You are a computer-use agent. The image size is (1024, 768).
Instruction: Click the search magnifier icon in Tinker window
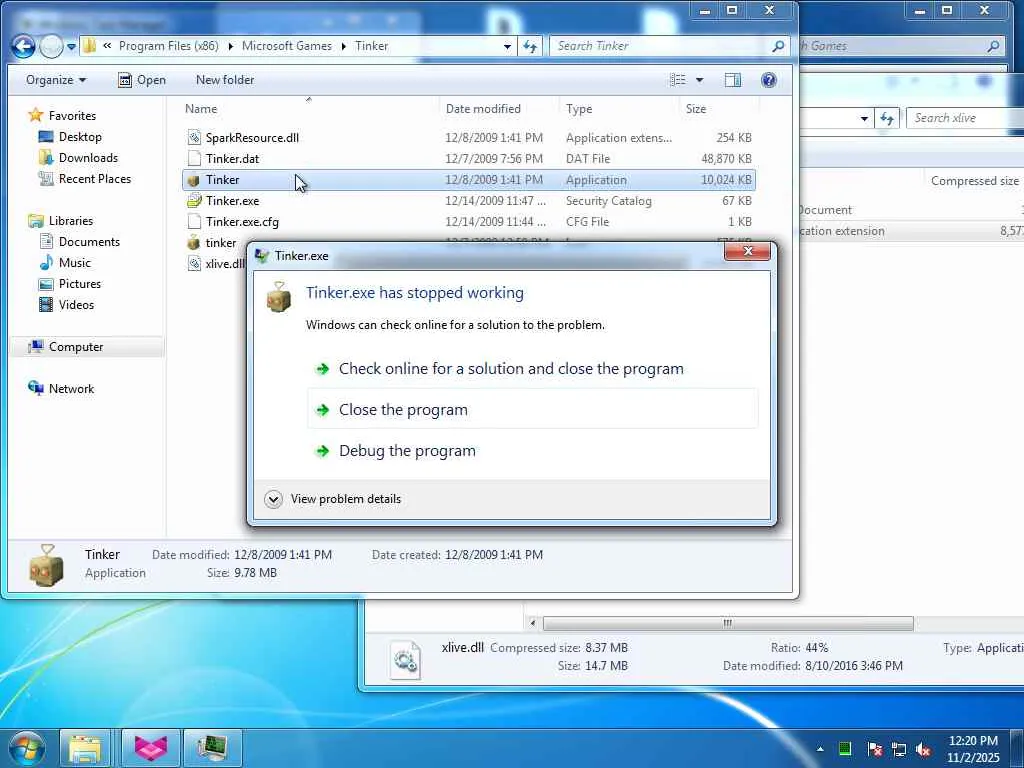coord(778,46)
